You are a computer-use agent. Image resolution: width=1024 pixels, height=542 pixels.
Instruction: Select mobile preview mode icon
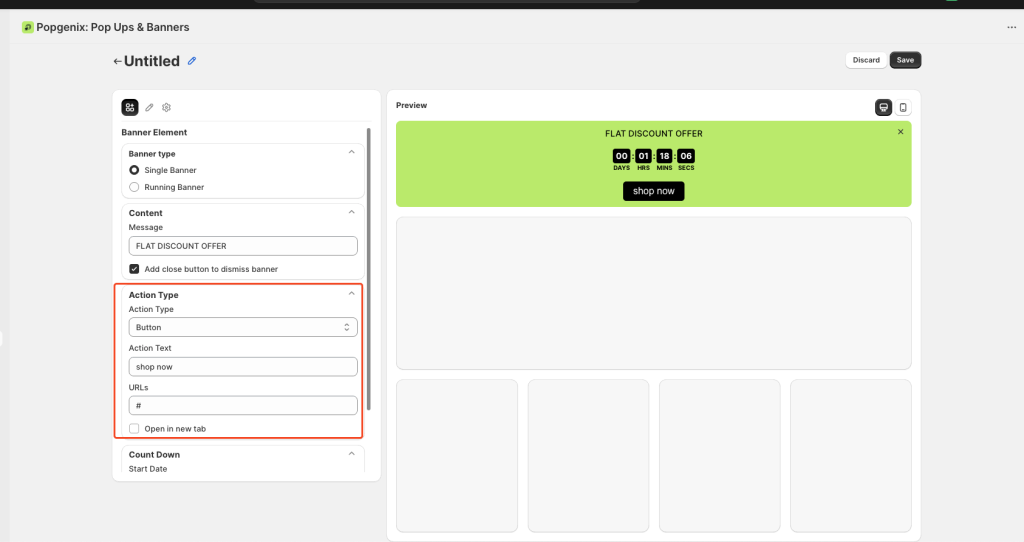[903, 108]
